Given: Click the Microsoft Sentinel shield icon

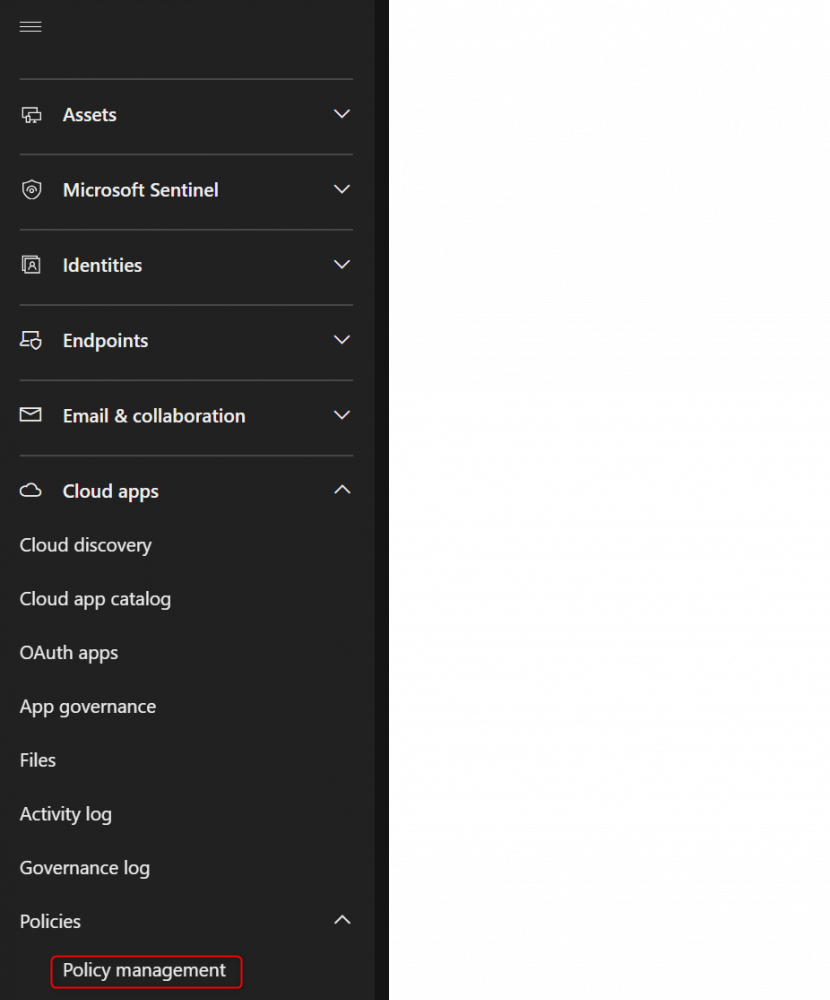Looking at the screenshot, I should (x=31, y=189).
